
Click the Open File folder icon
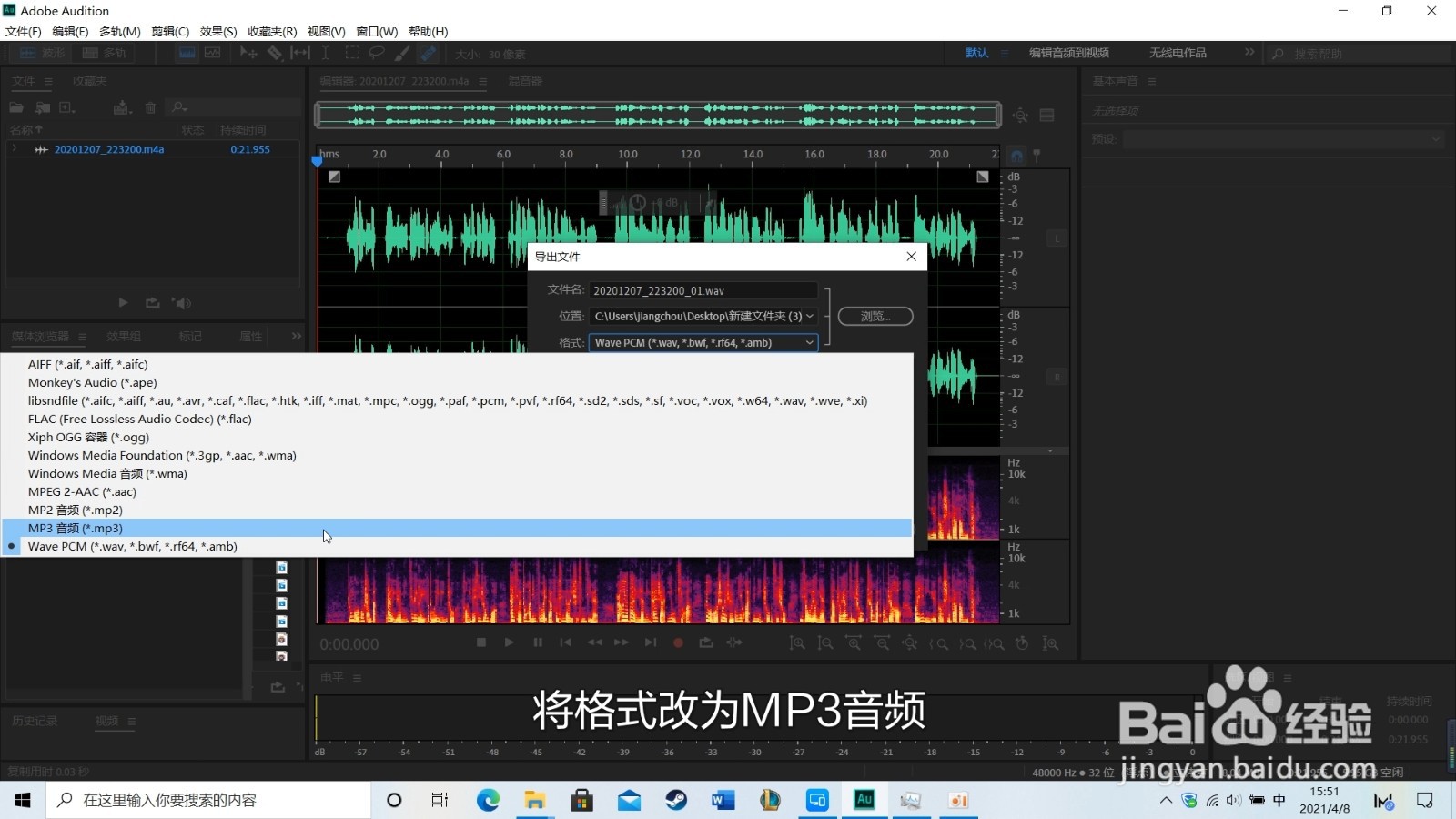(16, 107)
